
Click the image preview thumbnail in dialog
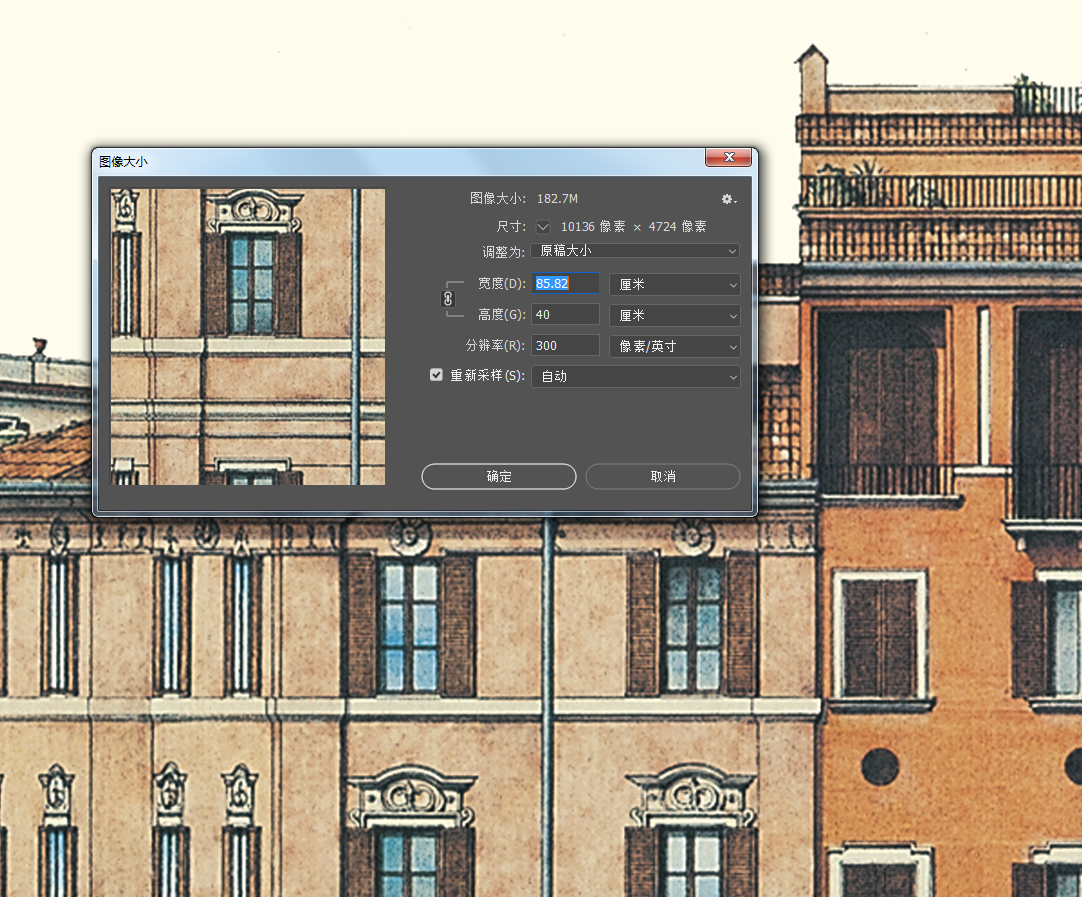[248, 337]
